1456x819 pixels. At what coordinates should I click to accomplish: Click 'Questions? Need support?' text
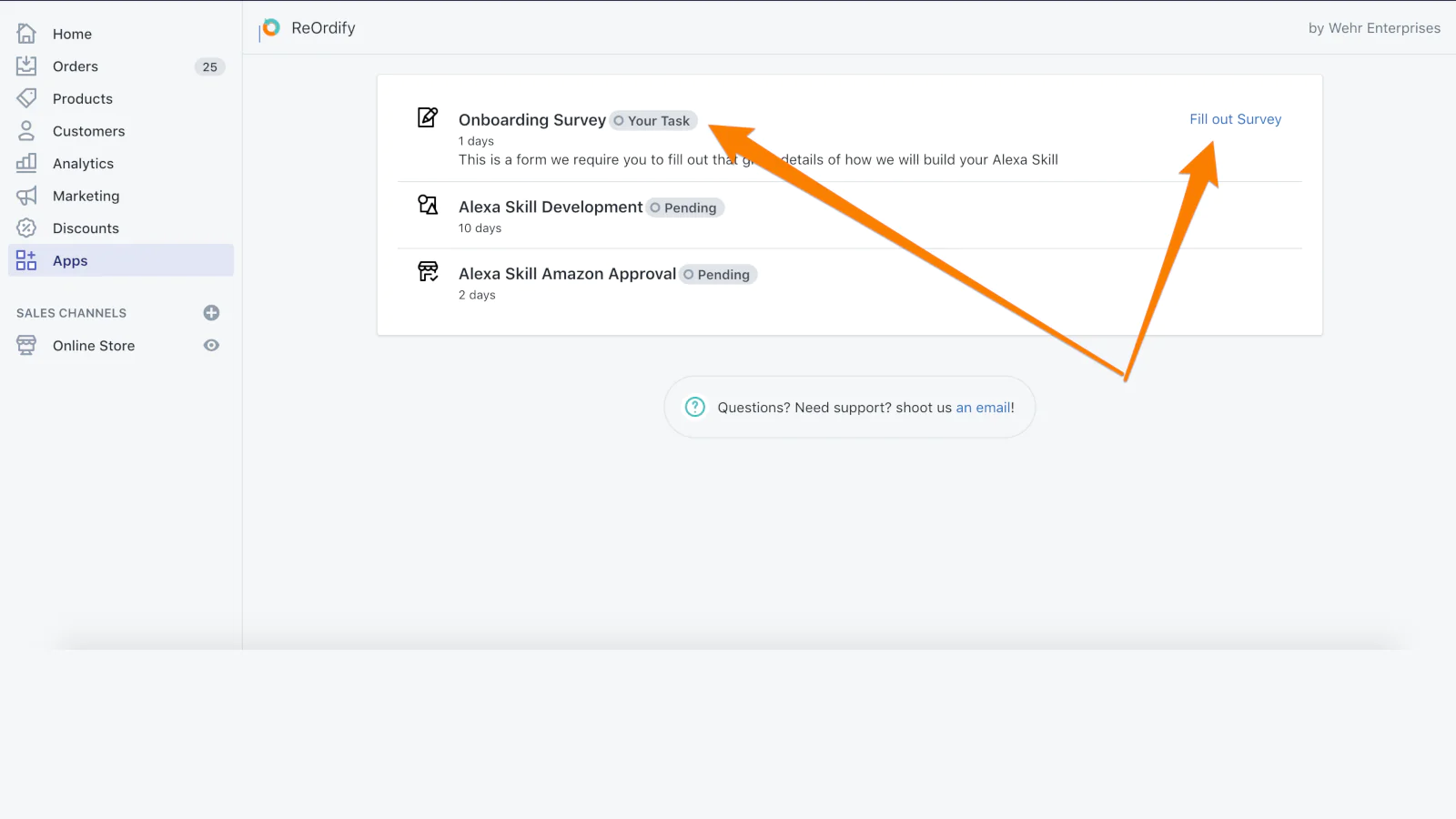[x=804, y=408]
